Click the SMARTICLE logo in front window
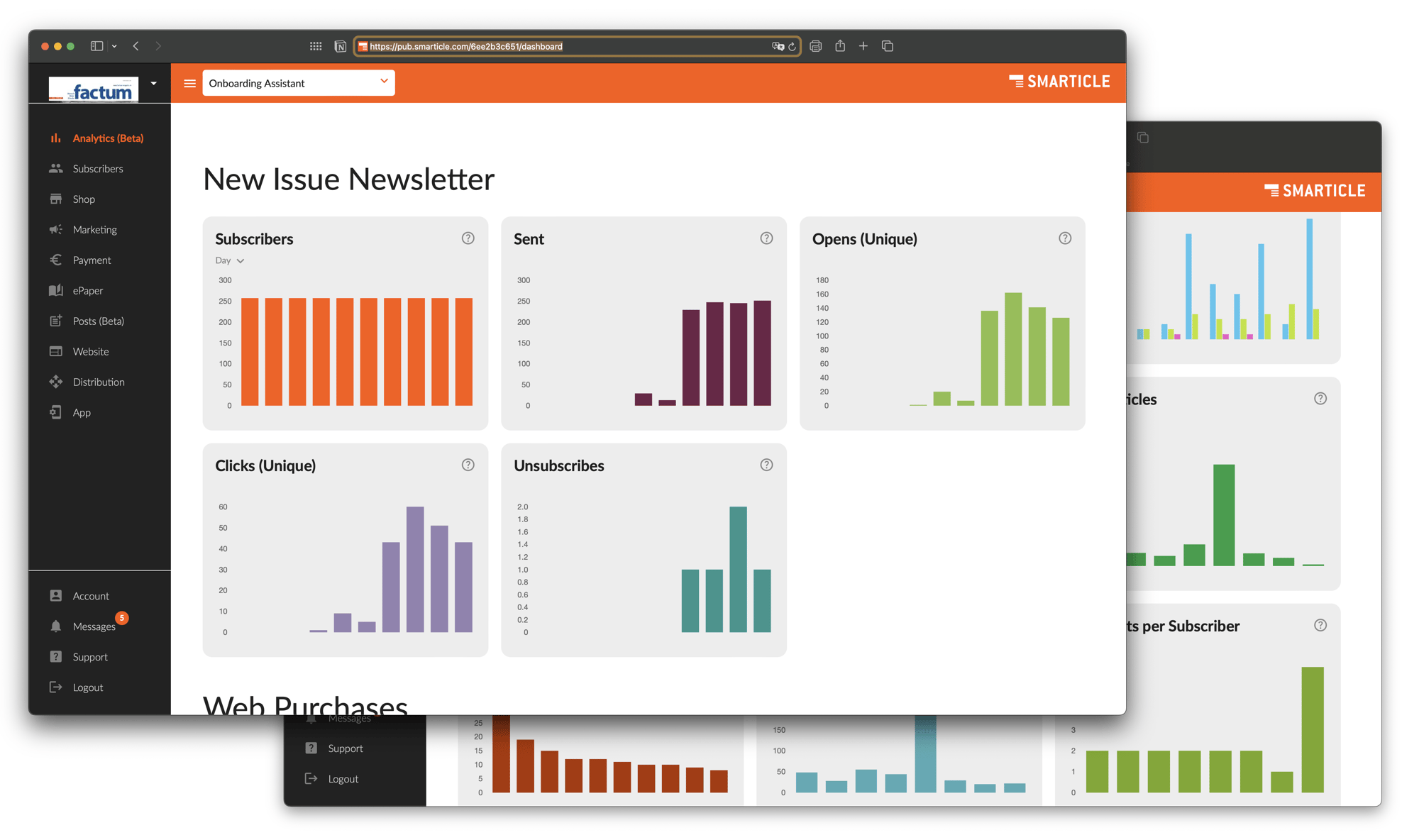Viewport: 1419px width, 840px height. pyautogui.click(x=1059, y=82)
